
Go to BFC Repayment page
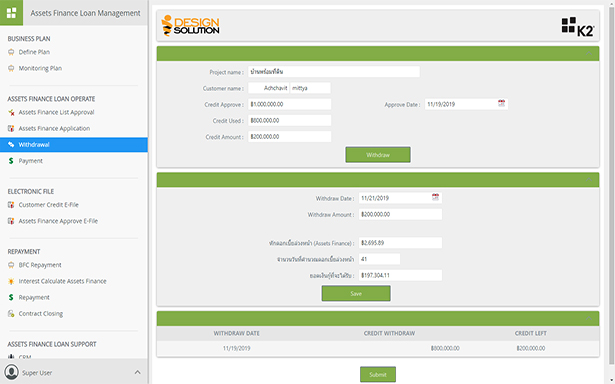40,265
